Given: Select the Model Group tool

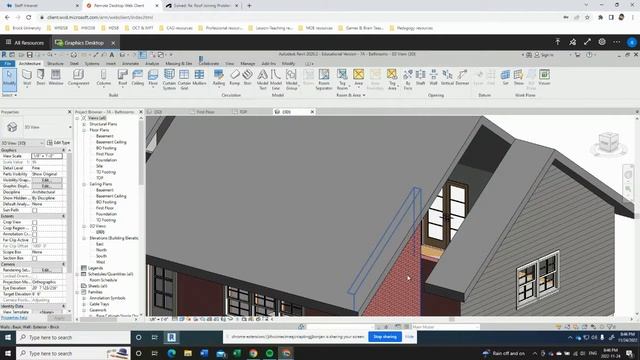Looking at the screenshot, I should point(291,79).
